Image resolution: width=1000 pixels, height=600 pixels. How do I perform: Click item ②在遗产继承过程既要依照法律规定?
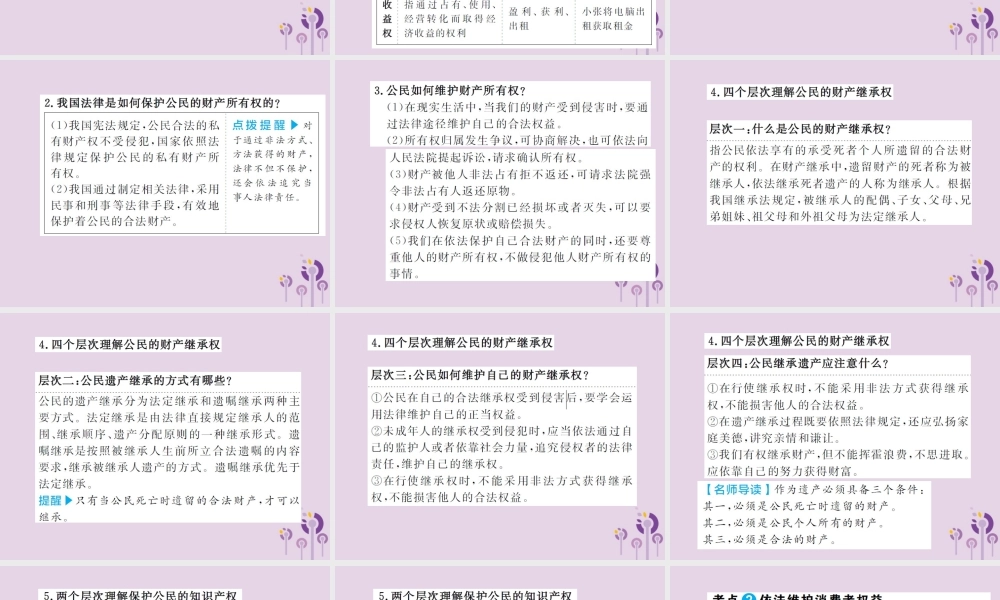pos(837,429)
